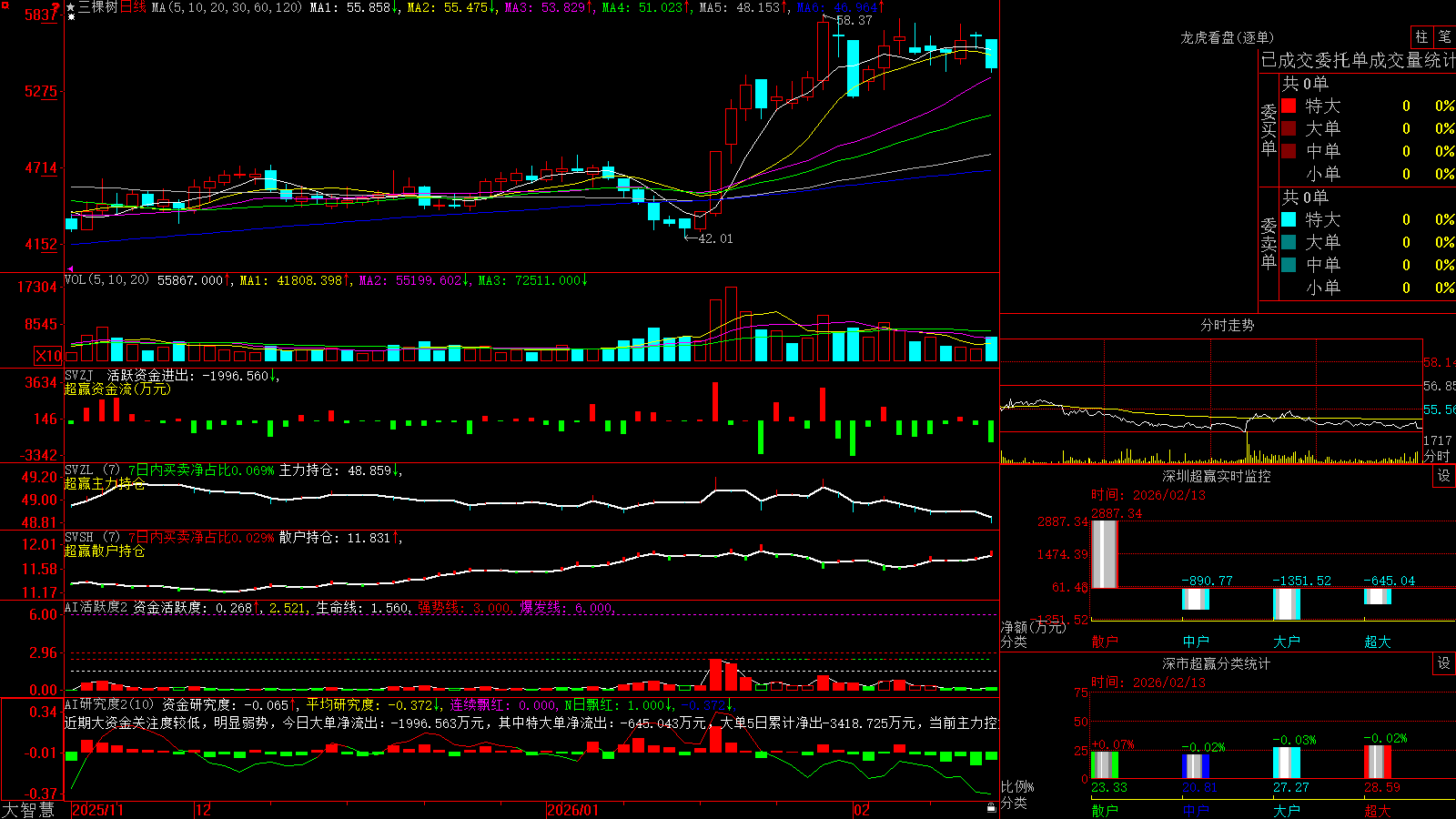Click 2026/01 date marker on time axis
The height and width of the screenshot is (819, 1456).
pyautogui.click(x=573, y=810)
